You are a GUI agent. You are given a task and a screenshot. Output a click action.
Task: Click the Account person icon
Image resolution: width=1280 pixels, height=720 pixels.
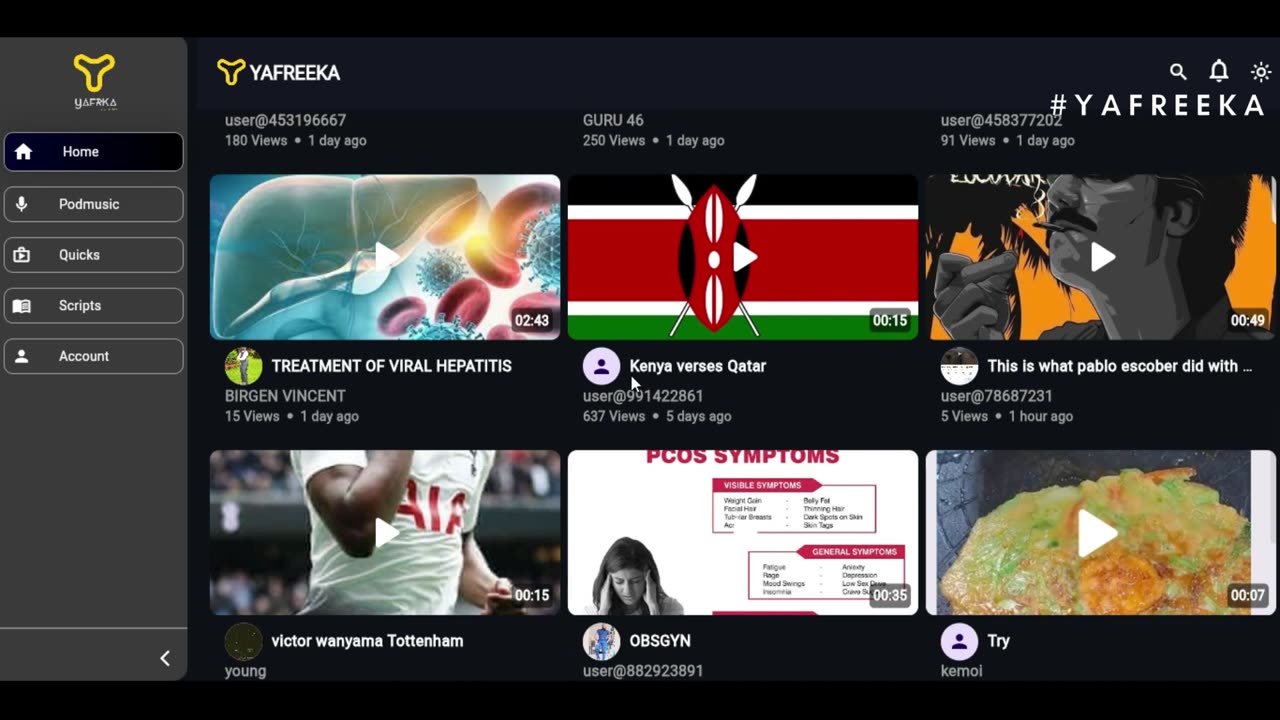[21, 356]
